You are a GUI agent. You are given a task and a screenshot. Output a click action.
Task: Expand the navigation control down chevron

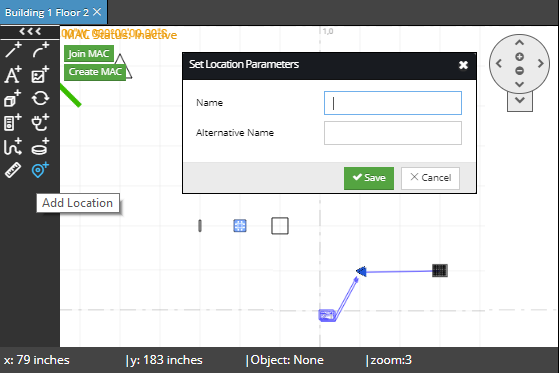520,100
